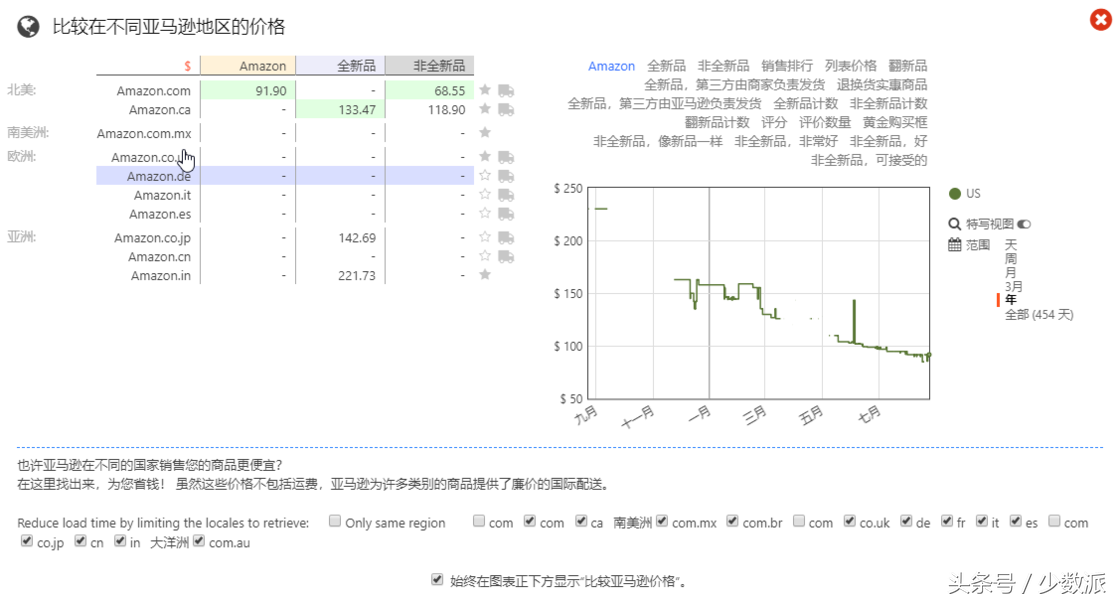Screen dimensions: 1120x603
Task: Click the truck icon in the Amazon.cn row
Action: (506, 256)
